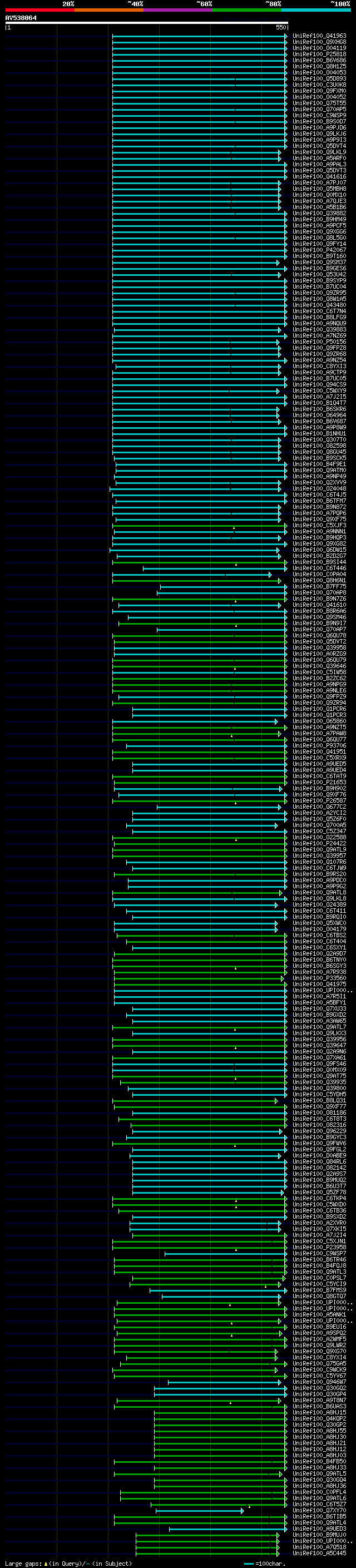This screenshot has height=1568, width=356.
Task: Click the UniRef100_Q9FS46 entry
Action: 319,1064
